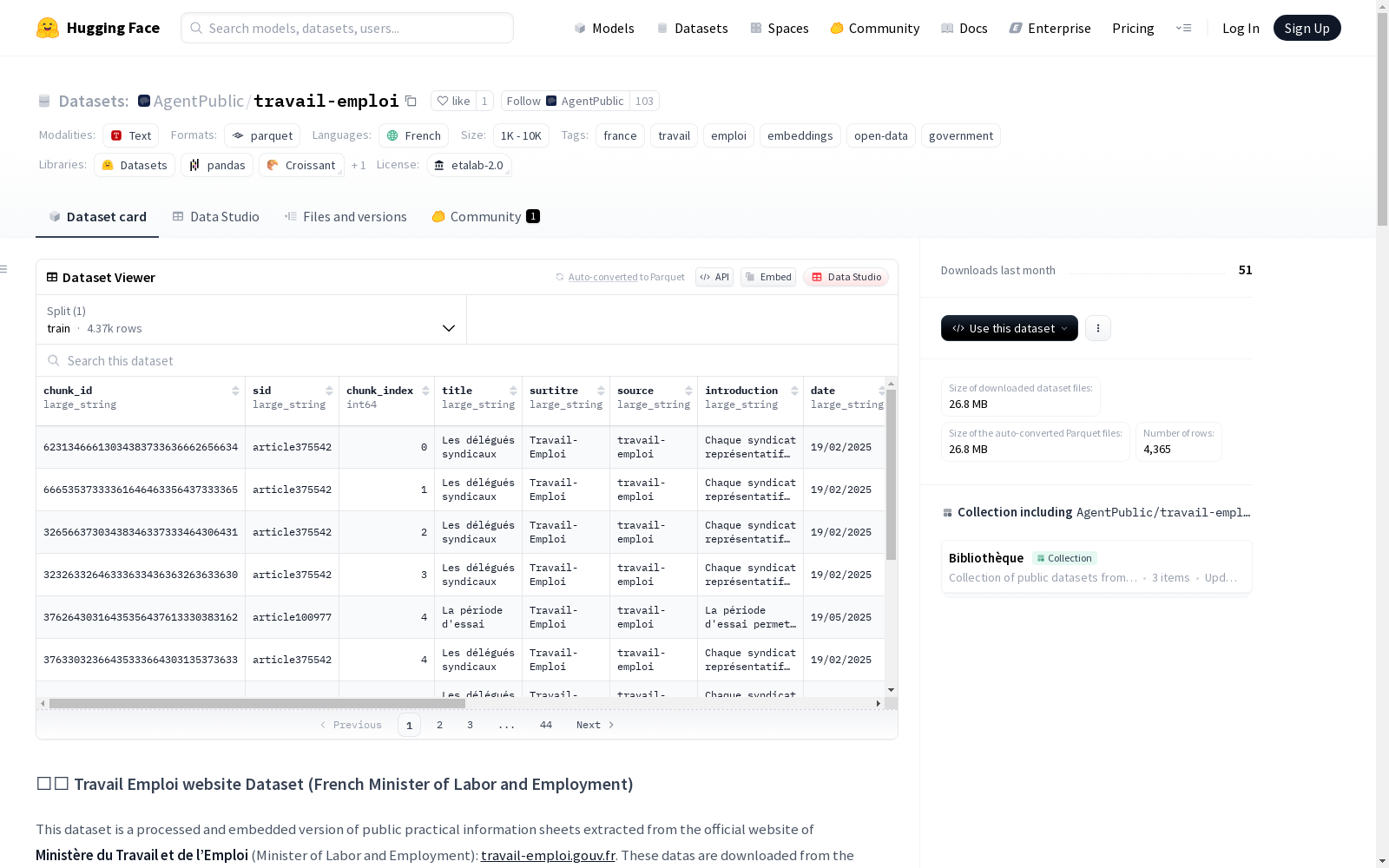Open Docs in the top navigation
This screenshot has width=1389, height=868.
(964, 28)
